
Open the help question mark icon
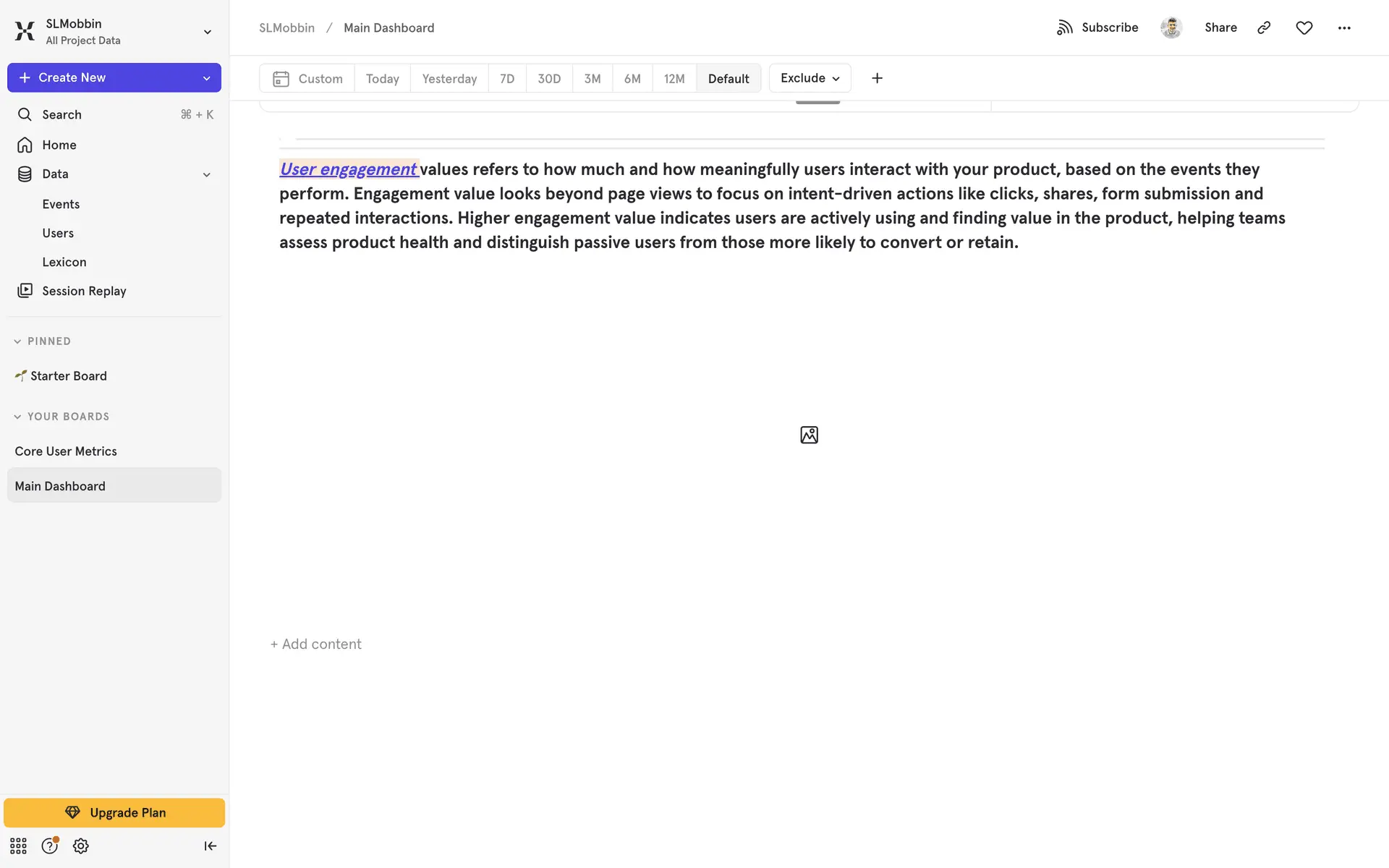[x=49, y=846]
